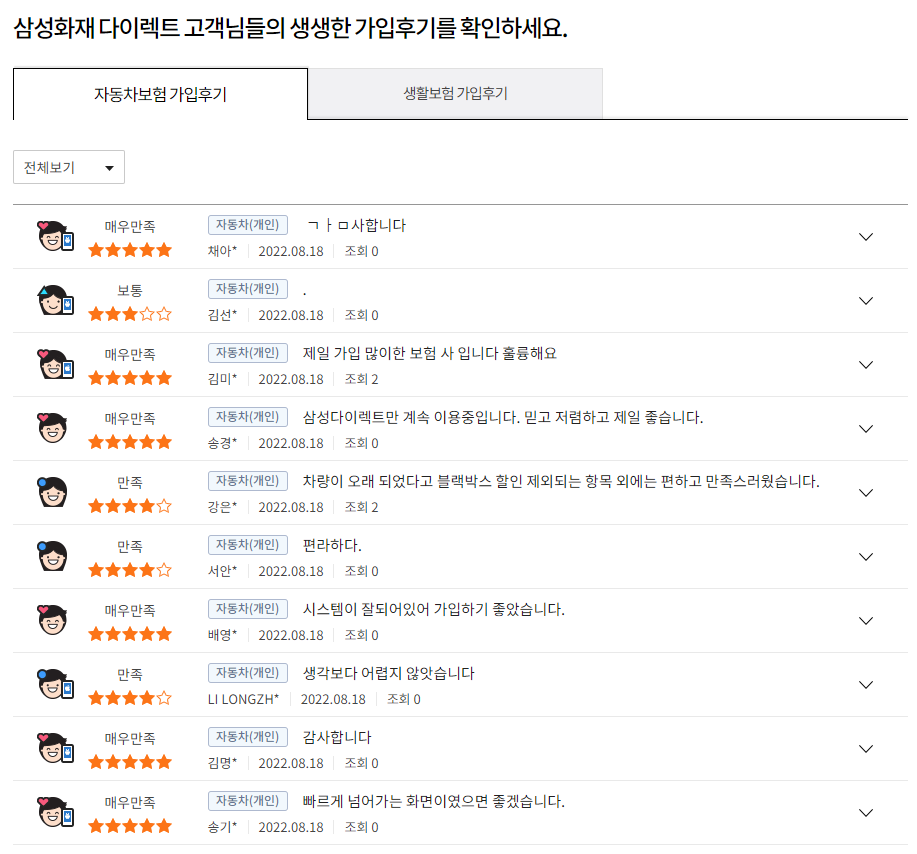Image resolution: width=917 pixels, height=854 pixels.
Task: Click the star rating of 배영* review
Action: click(x=130, y=634)
